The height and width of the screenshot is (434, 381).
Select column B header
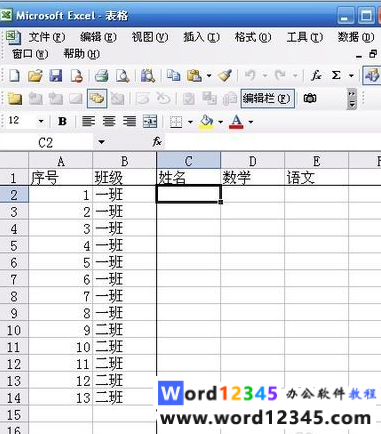tap(124, 161)
